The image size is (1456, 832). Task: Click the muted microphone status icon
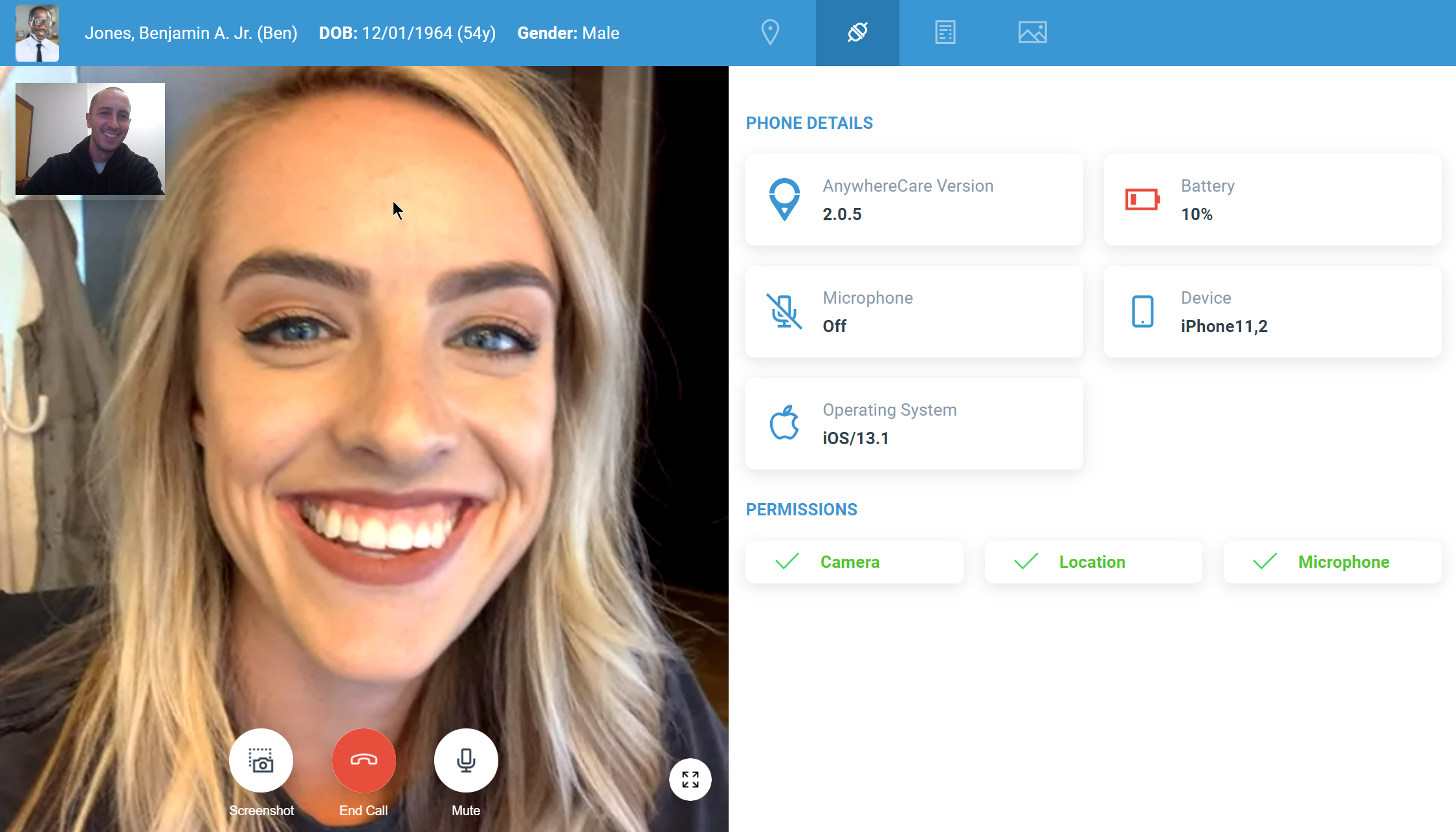(784, 311)
